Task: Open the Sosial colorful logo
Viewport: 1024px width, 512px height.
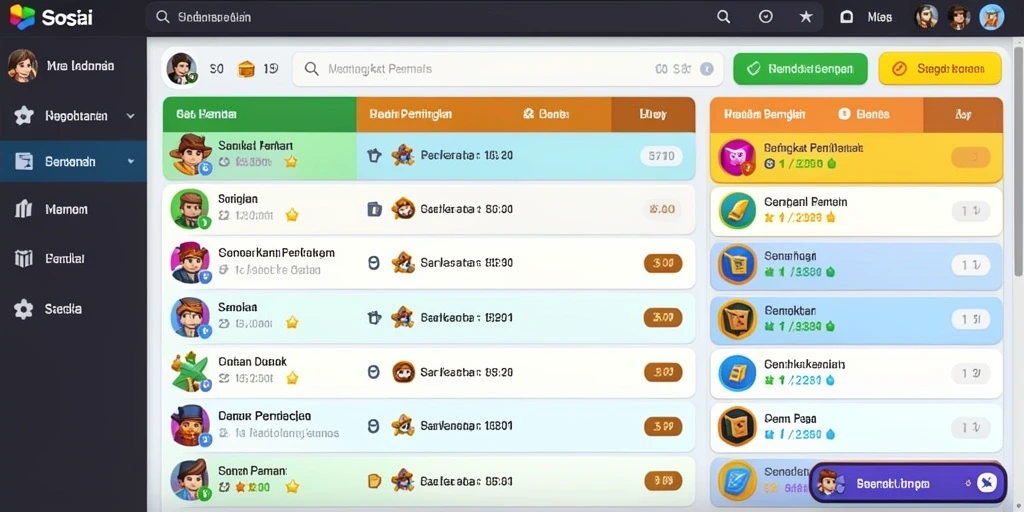Action: pos(22,17)
